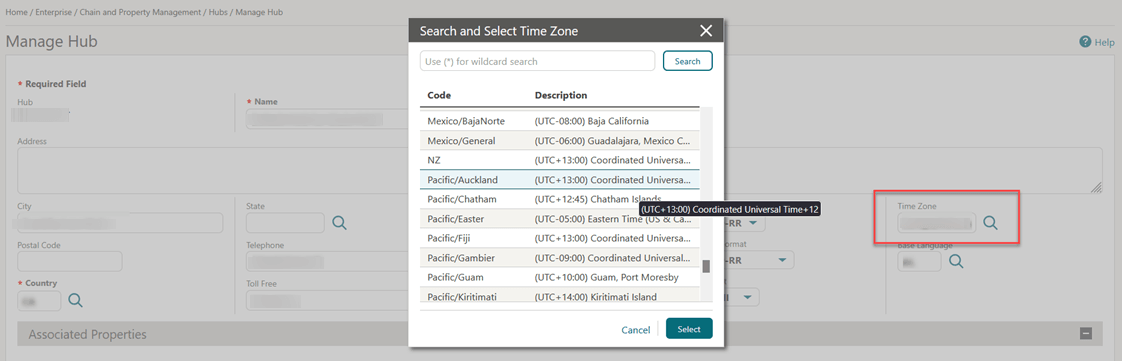Click the (UTC+12:45) Chatham Islands description
The width and height of the screenshot is (1122, 361).
pos(598,198)
